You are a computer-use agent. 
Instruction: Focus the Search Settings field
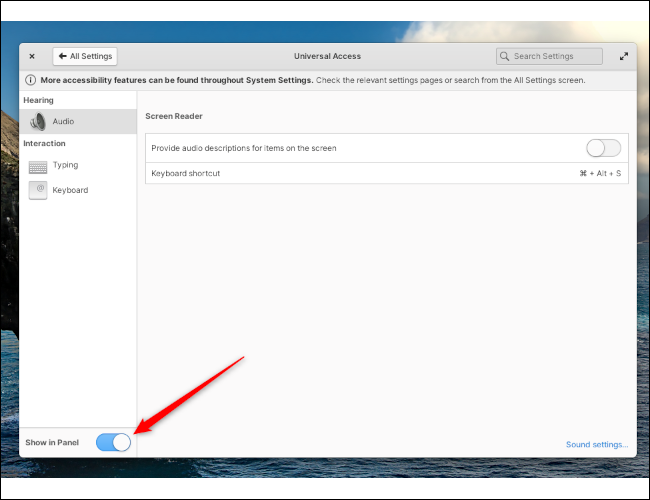555,57
